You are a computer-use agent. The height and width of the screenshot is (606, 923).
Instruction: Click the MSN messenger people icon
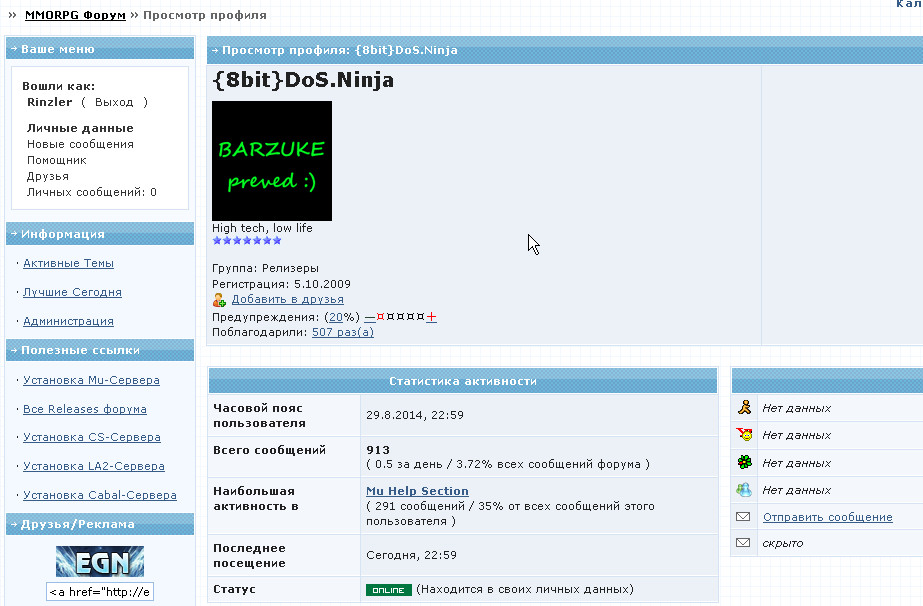tap(744, 489)
